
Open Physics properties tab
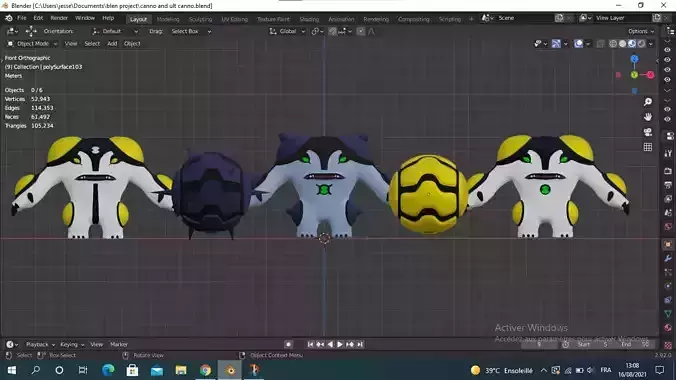click(x=668, y=286)
